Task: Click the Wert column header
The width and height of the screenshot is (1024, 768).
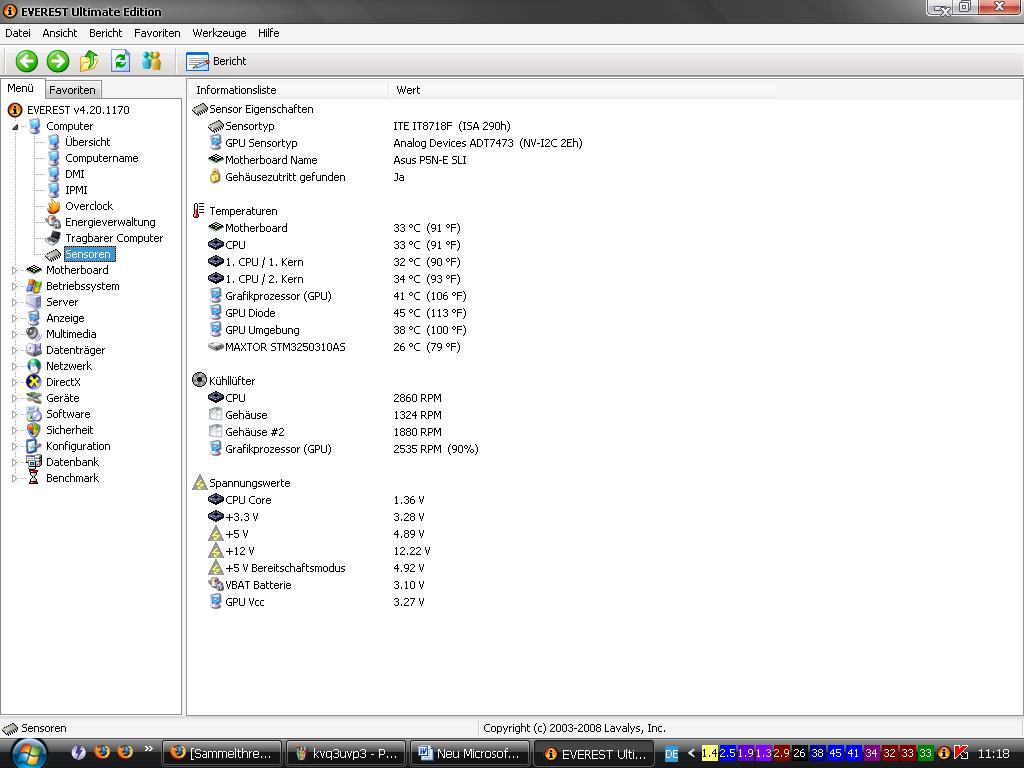Action: tap(581, 90)
